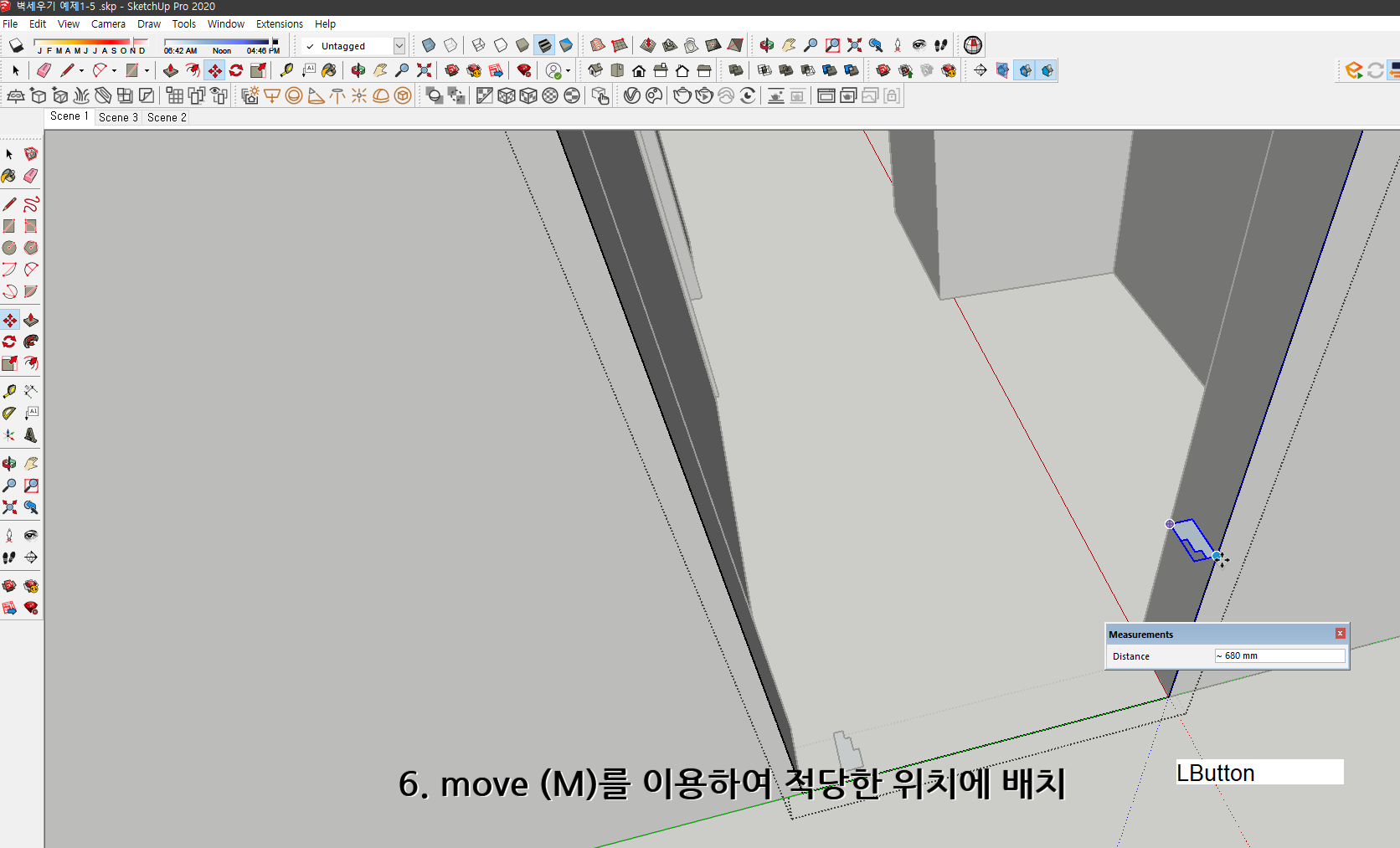The height and width of the screenshot is (848, 1400).
Task: Close the Measurements panel
Action: coord(1341,633)
